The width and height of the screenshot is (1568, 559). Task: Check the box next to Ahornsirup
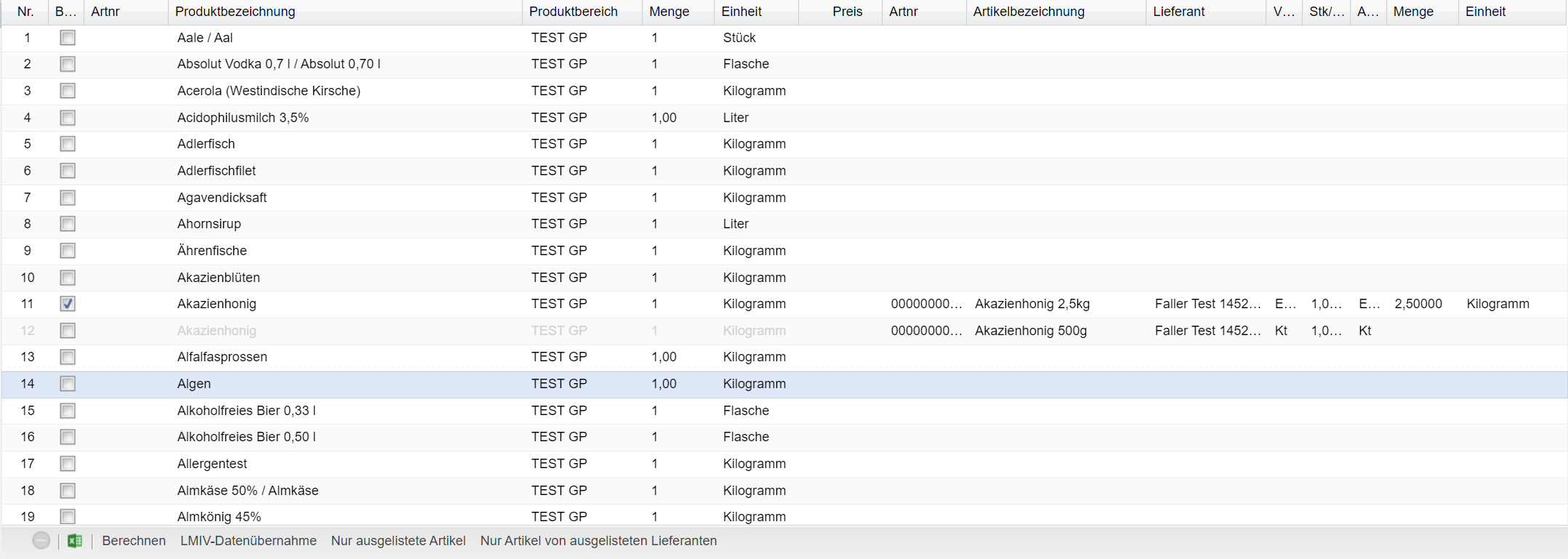tap(68, 224)
